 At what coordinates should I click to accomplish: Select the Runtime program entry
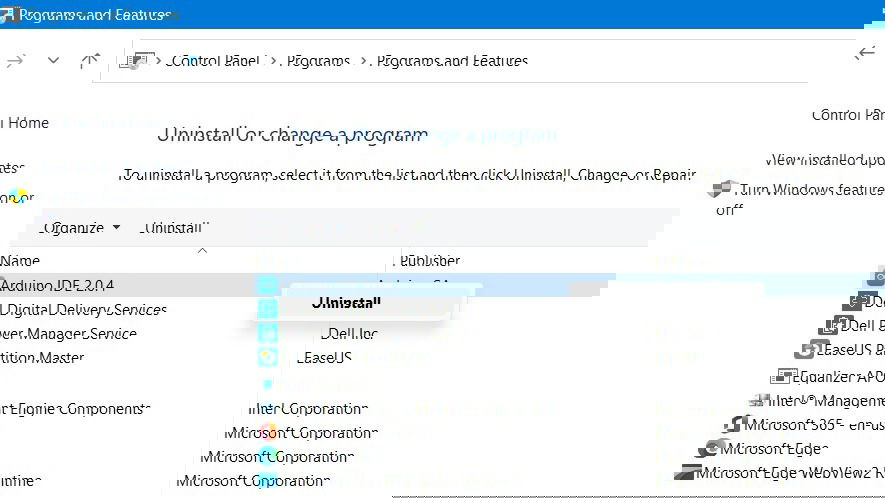[21, 480]
